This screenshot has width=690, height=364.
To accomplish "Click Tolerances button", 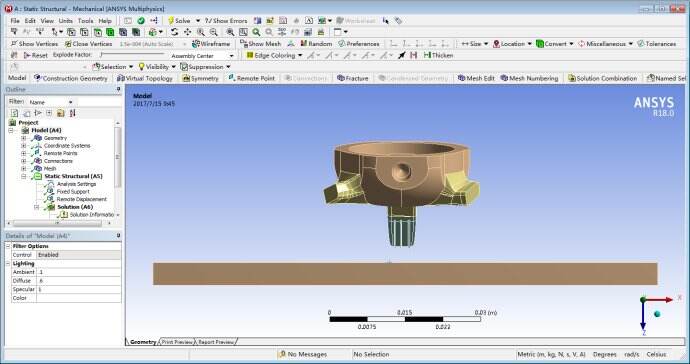I will tap(657, 44).
